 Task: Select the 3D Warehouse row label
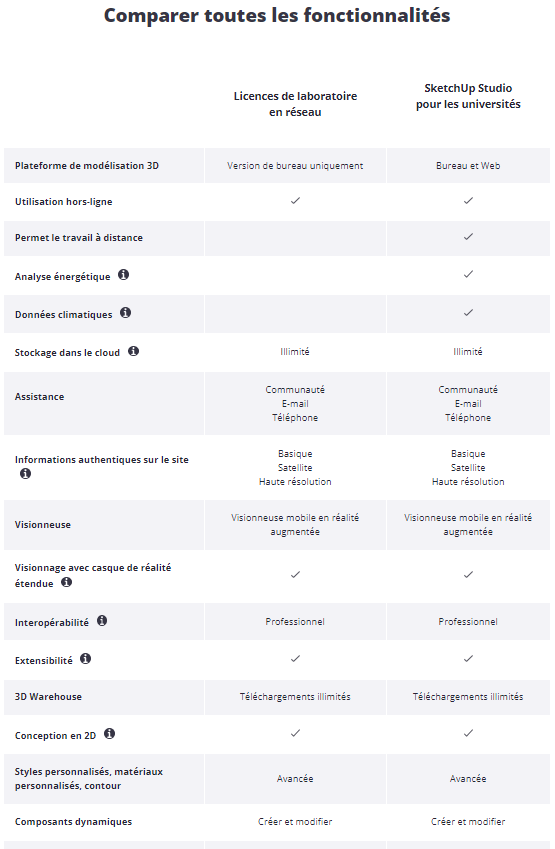coord(48,697)
